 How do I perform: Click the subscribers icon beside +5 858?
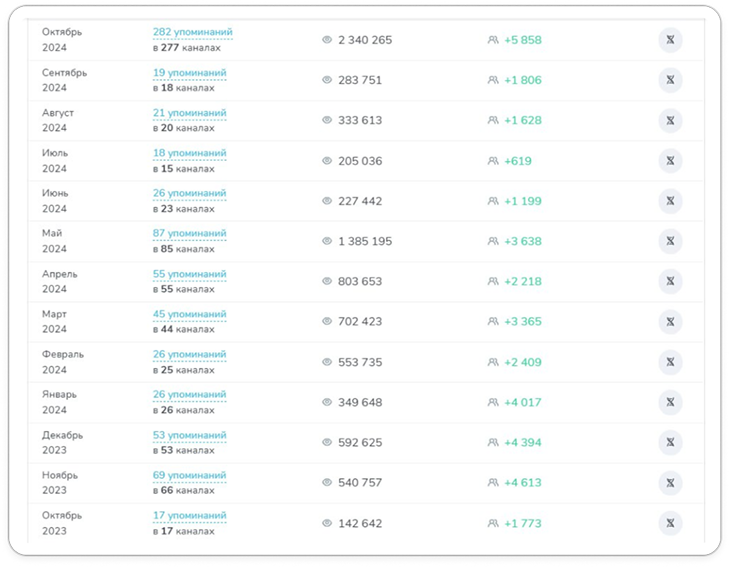[x=493, y=40]
